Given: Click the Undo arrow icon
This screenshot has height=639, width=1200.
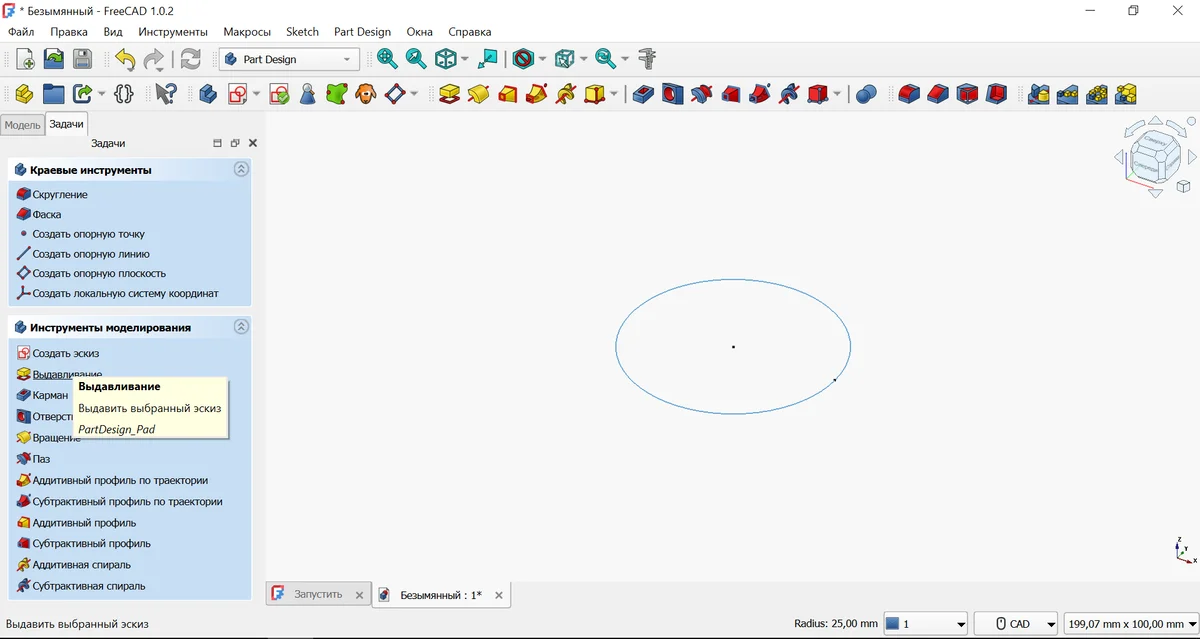Looking at the screenshot, I should 124,59.
